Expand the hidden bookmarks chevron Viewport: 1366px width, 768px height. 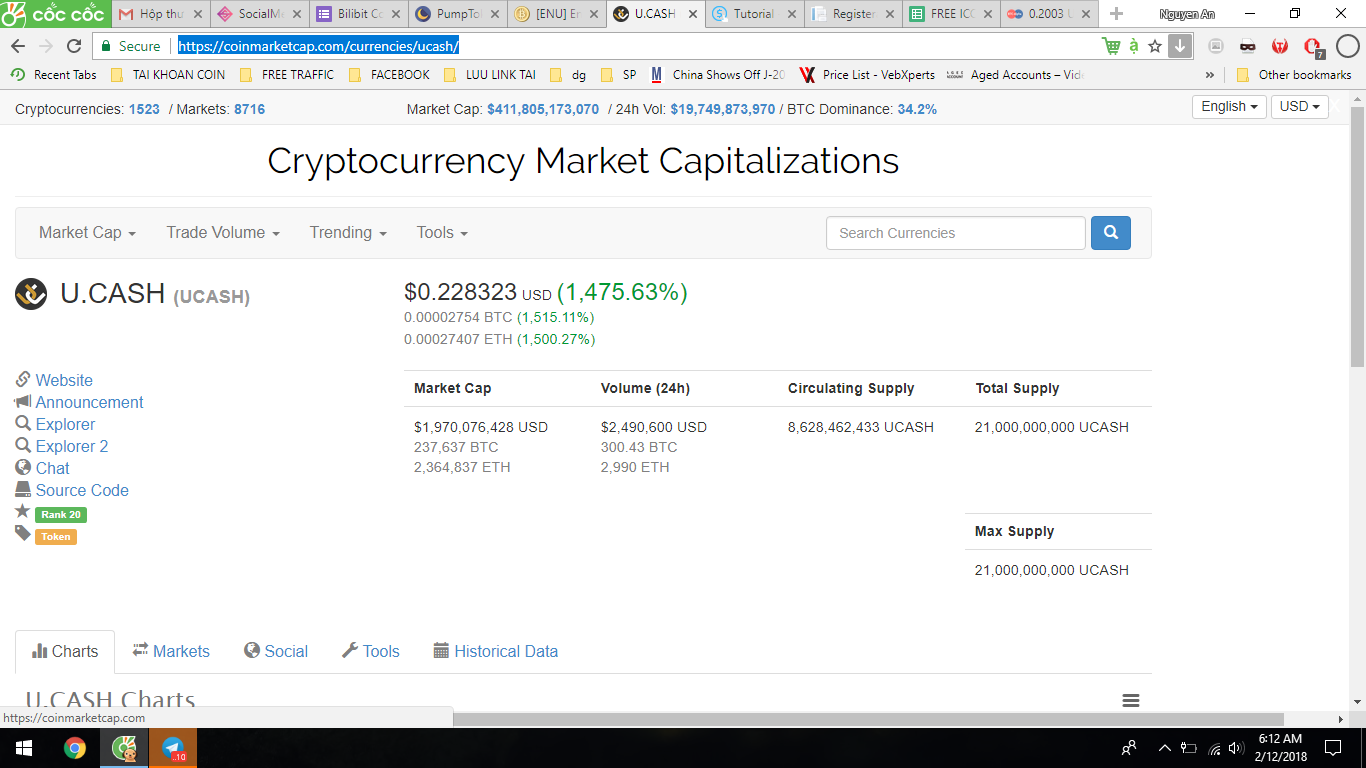(1210, 75)
